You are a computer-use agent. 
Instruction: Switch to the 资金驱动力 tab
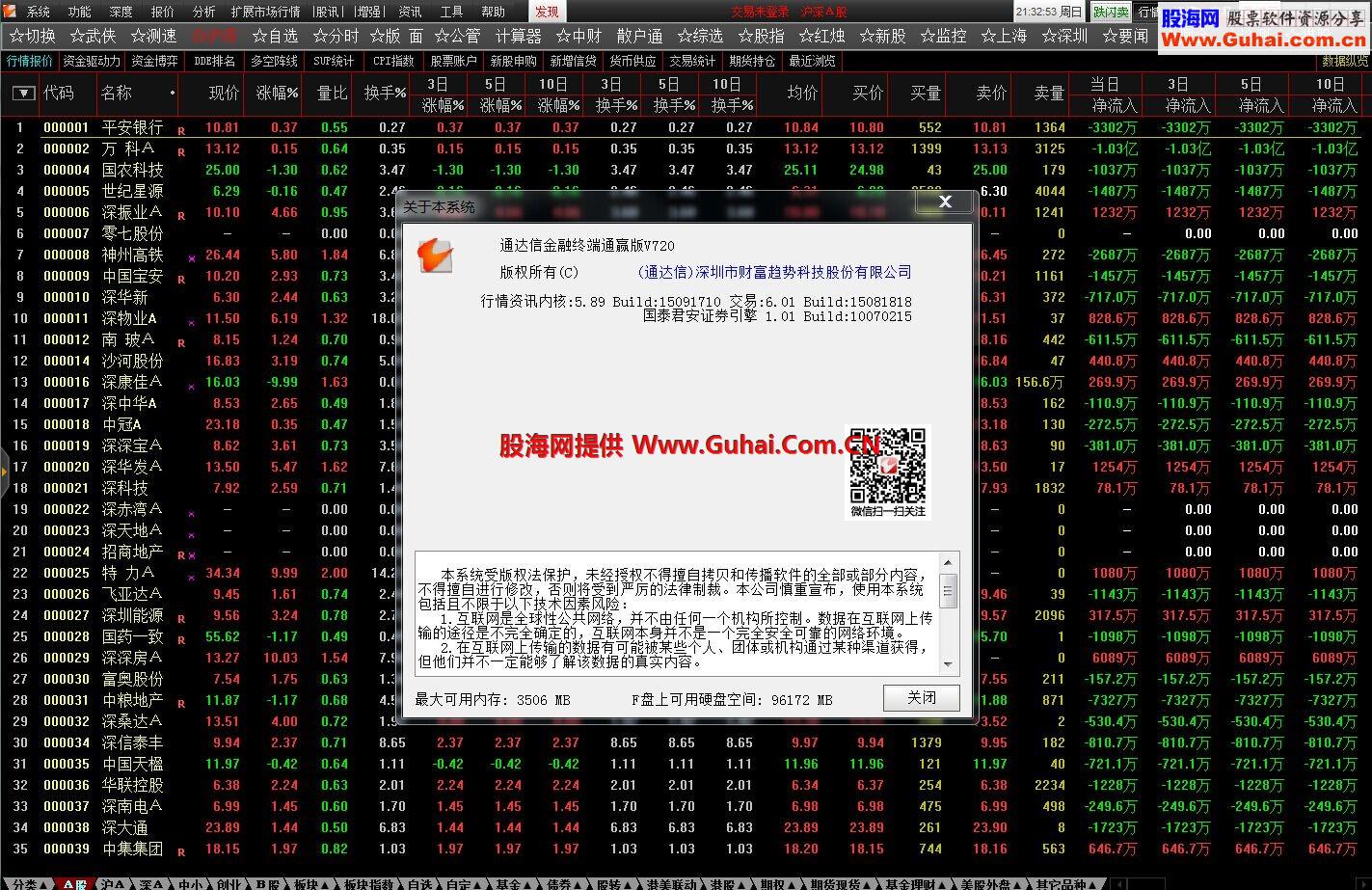pyautogui.click(x=92, y=61)
